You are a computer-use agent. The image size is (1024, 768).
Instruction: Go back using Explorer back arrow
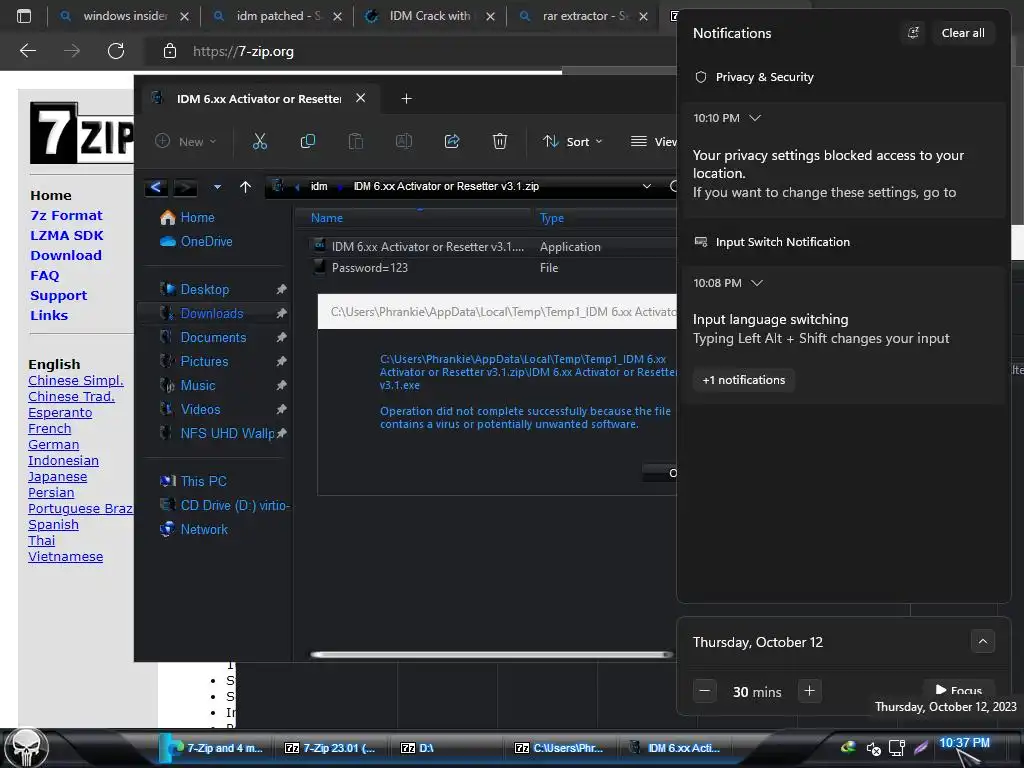(156, 187)
